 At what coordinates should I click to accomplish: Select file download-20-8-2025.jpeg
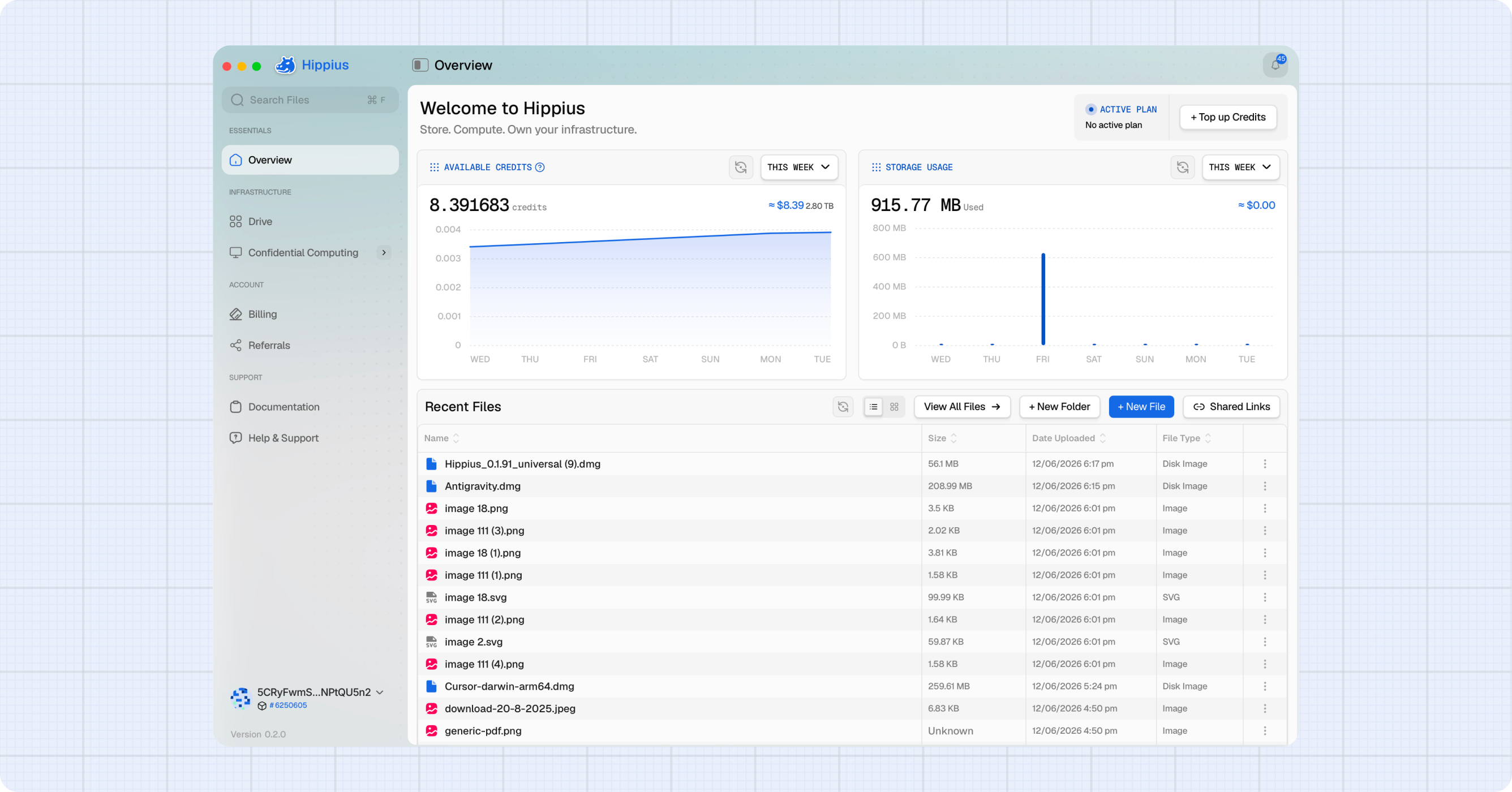510,709
